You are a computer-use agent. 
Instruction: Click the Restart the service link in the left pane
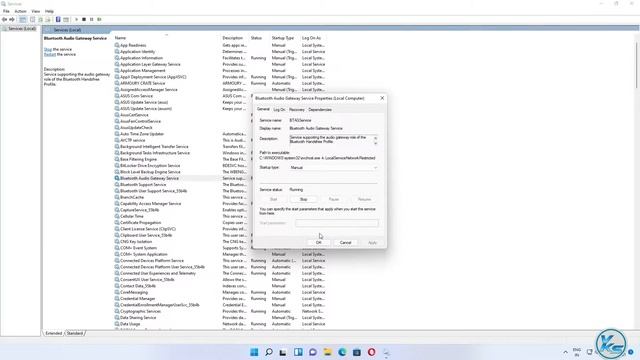49,54
